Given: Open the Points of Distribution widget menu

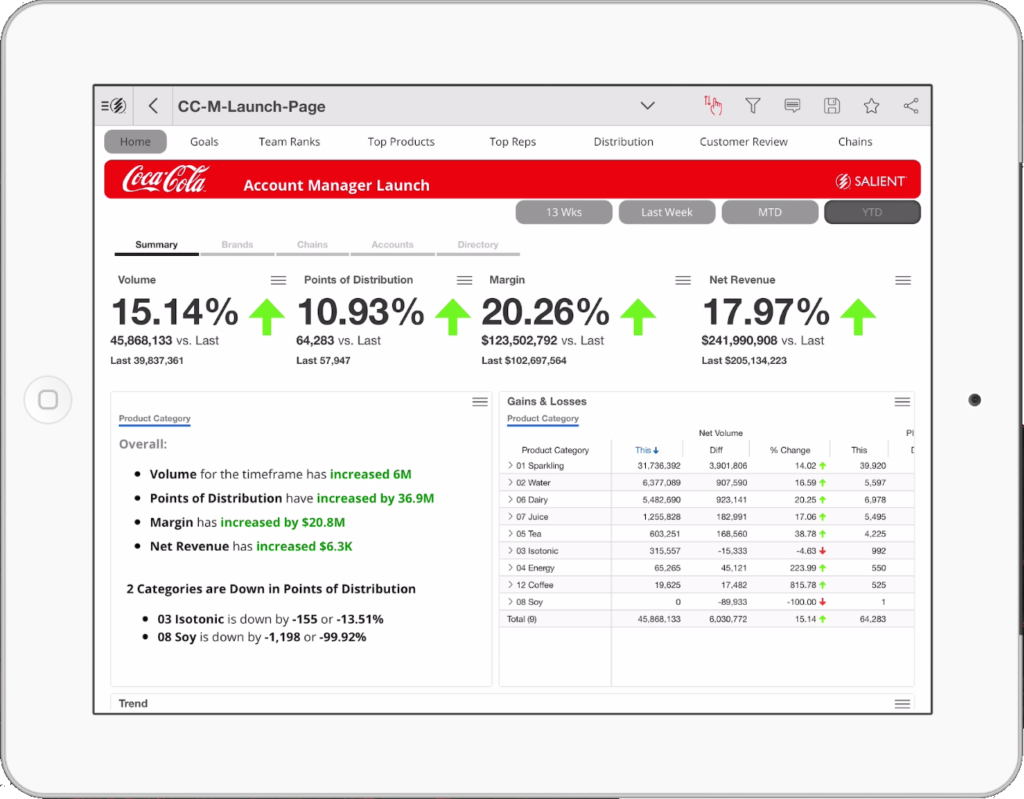Looking at the screenshot, I should pyautogui.click(x=464, y=280).
